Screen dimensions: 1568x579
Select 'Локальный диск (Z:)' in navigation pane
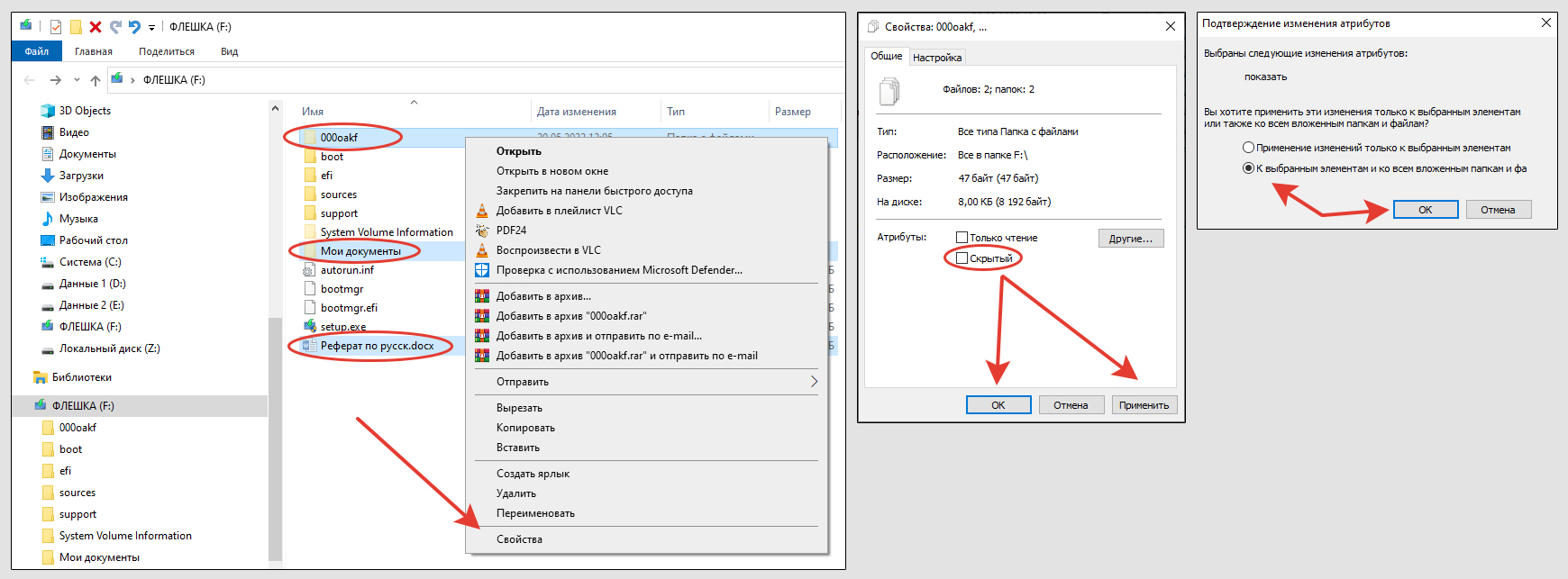109,348
